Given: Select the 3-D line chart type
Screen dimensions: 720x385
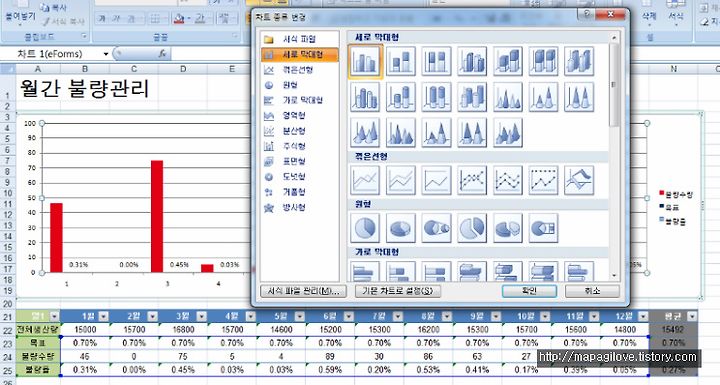Looking at the screenshot, I should (579, 180).
